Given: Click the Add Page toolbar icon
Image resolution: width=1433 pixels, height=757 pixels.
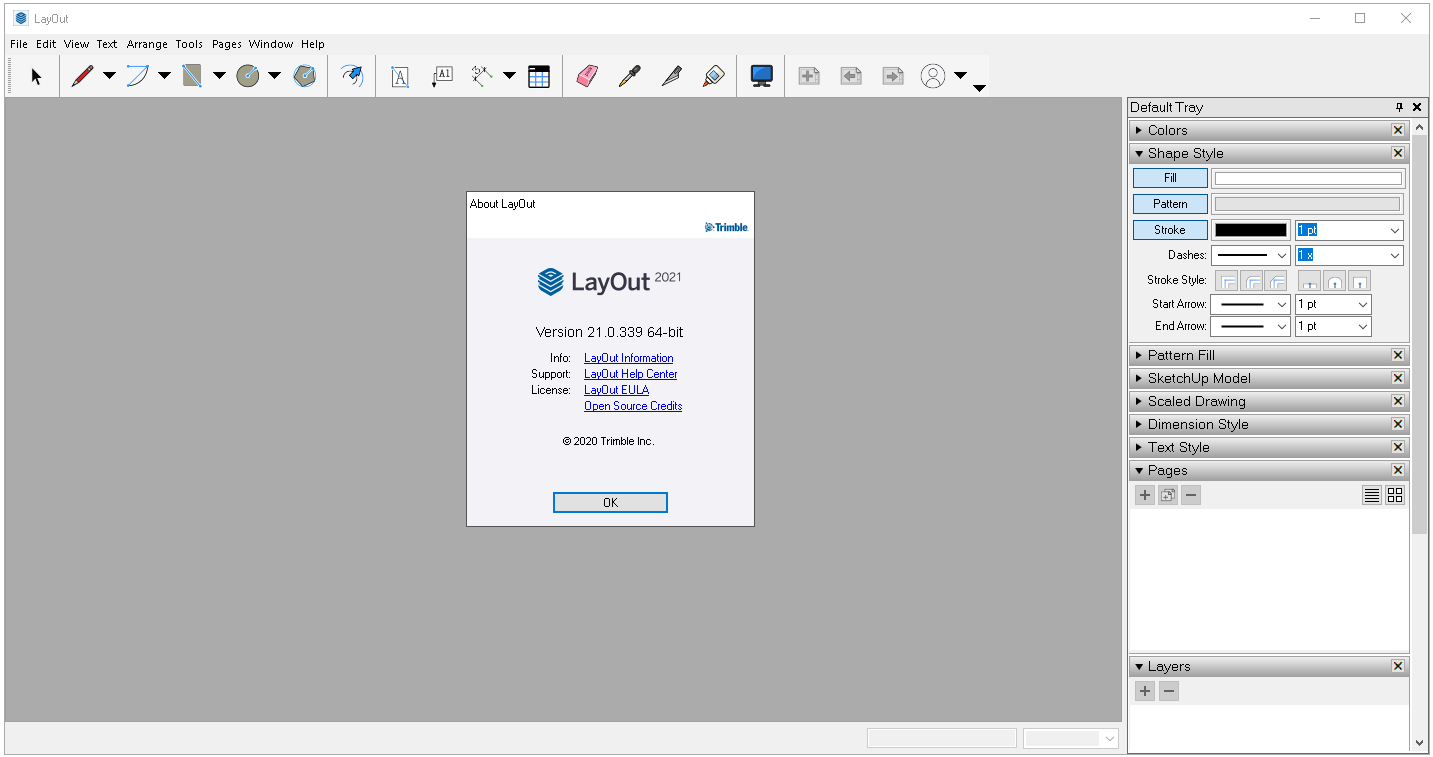Looking at the screenshot, I should tap(809, 76).
